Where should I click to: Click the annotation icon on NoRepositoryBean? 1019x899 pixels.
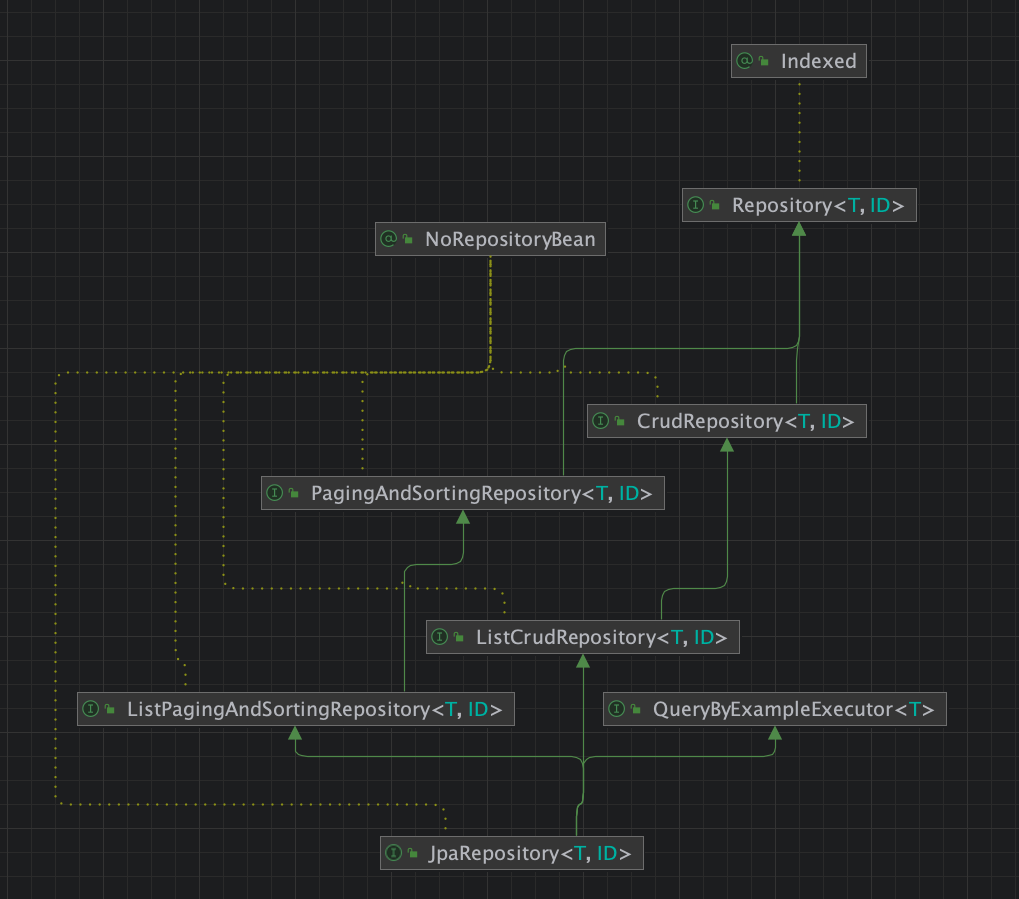click(x=389, y=239)
